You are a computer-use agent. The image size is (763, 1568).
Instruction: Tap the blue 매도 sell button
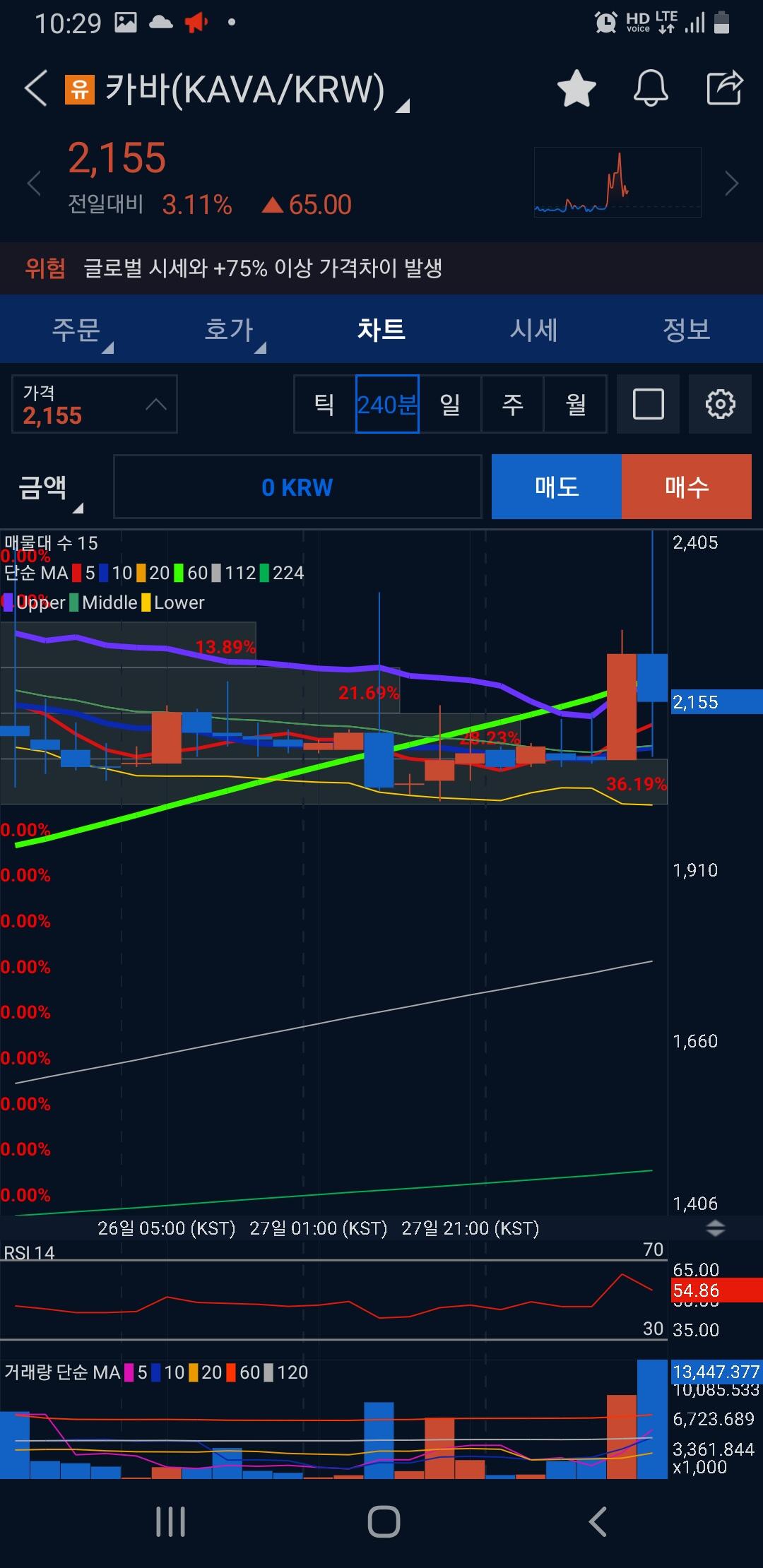pyautogui.click(x=557, y=487)
